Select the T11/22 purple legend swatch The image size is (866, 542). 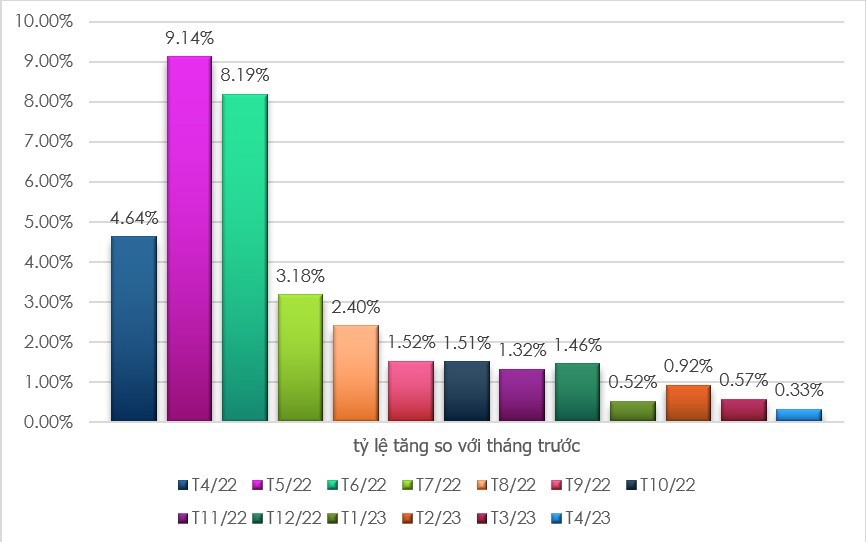pyautogui.click(x=183, y=518)
